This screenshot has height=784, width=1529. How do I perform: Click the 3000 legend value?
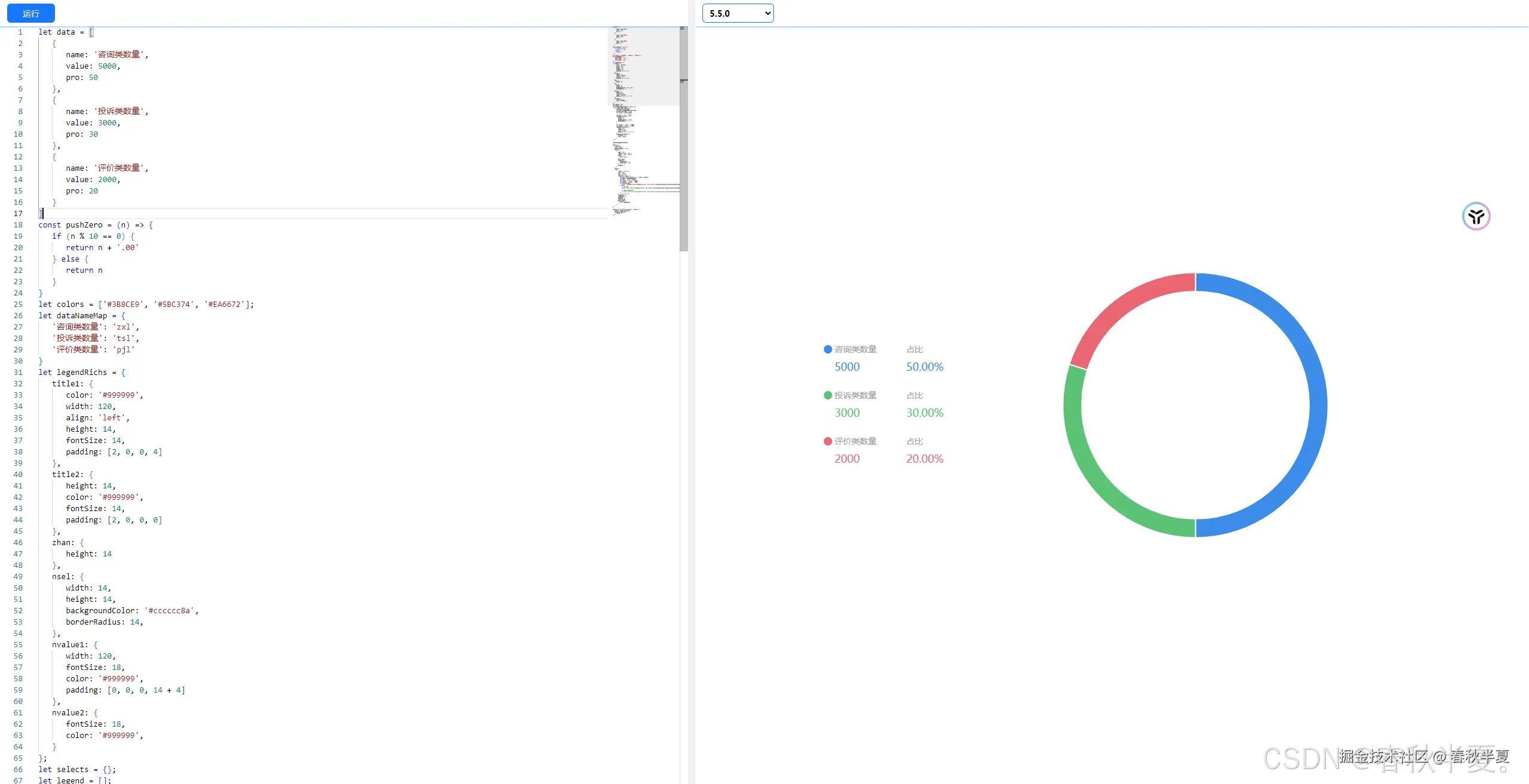(847, 413)
